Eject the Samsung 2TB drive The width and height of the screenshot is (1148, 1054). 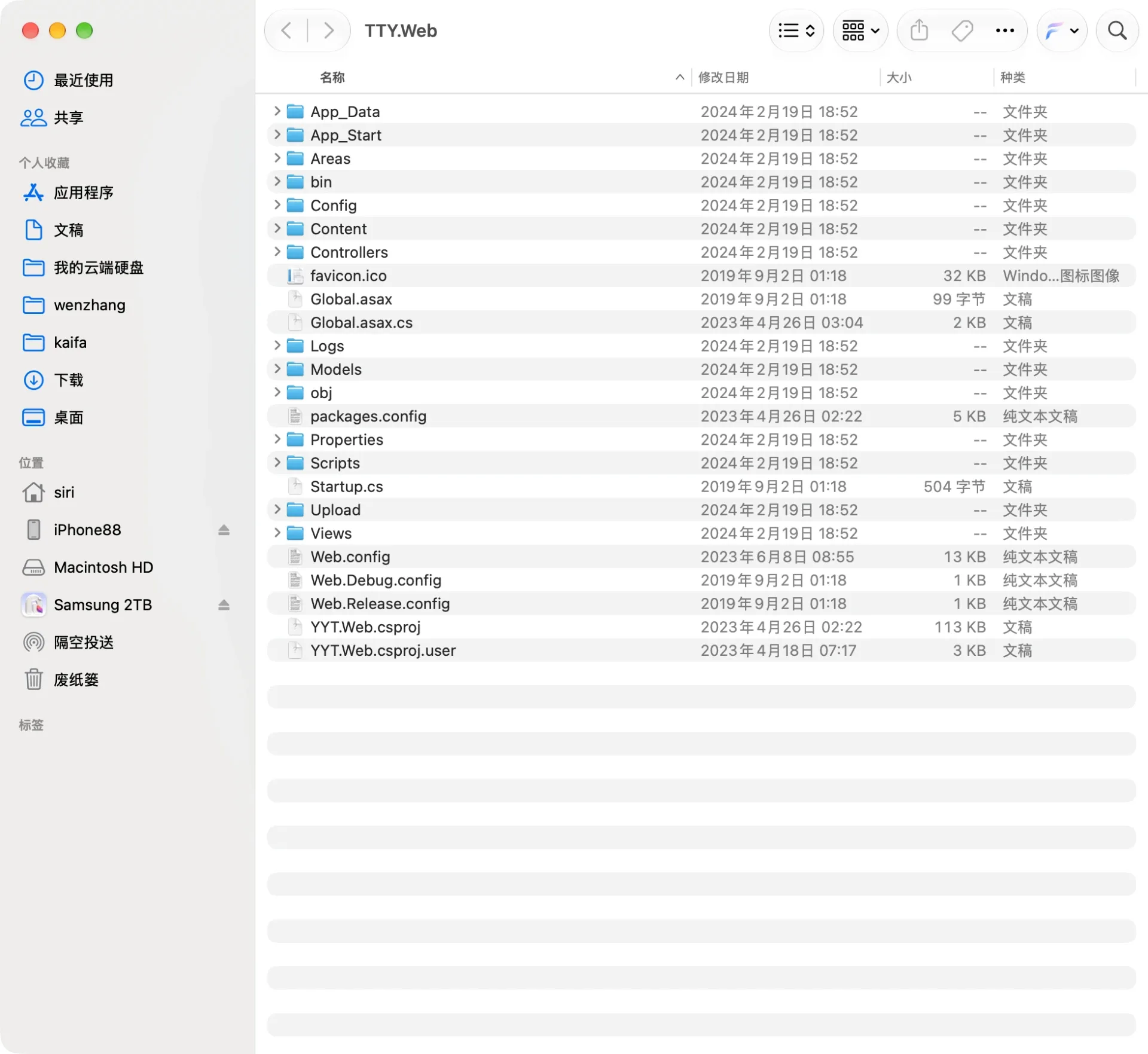click(x=224, y=605)
